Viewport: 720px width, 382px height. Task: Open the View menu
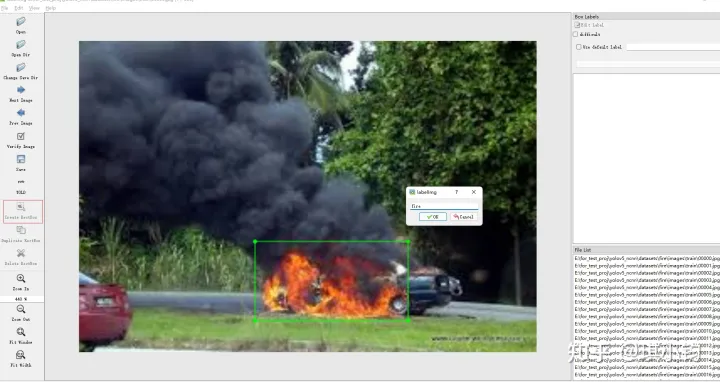click(x=34, y=8)
